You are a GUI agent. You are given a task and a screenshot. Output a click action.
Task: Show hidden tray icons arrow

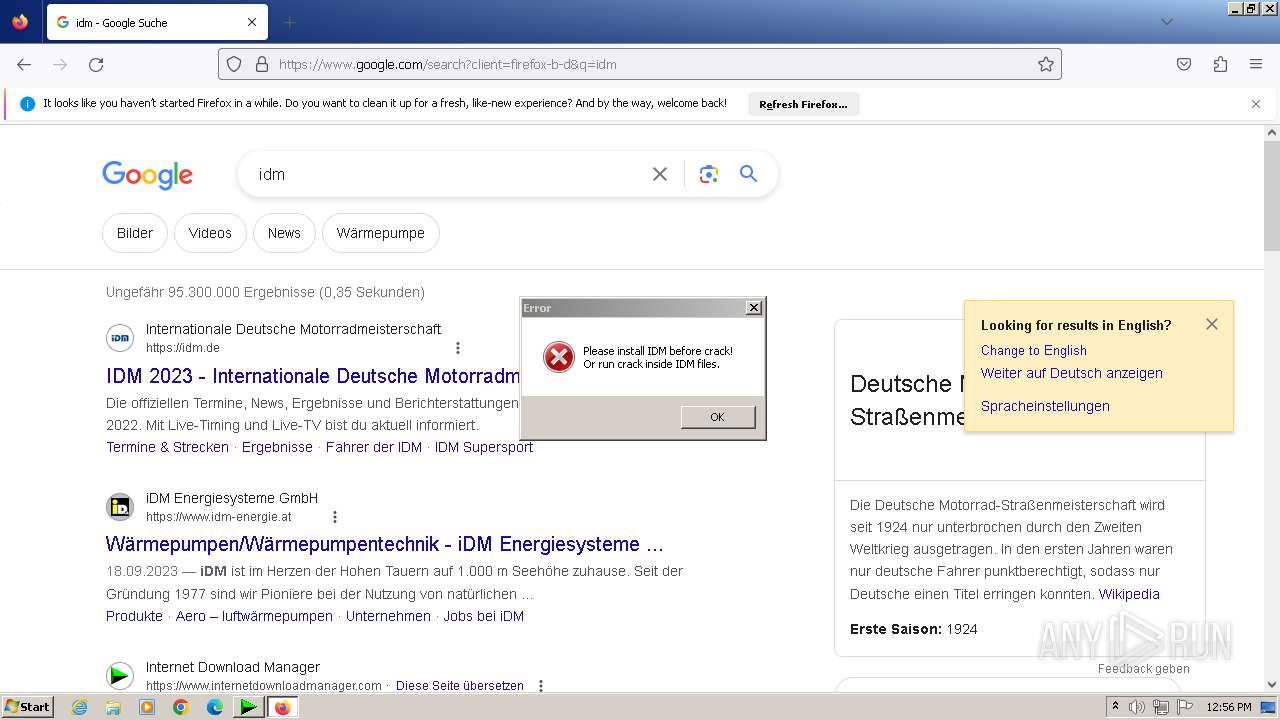tap(1115, 707)
